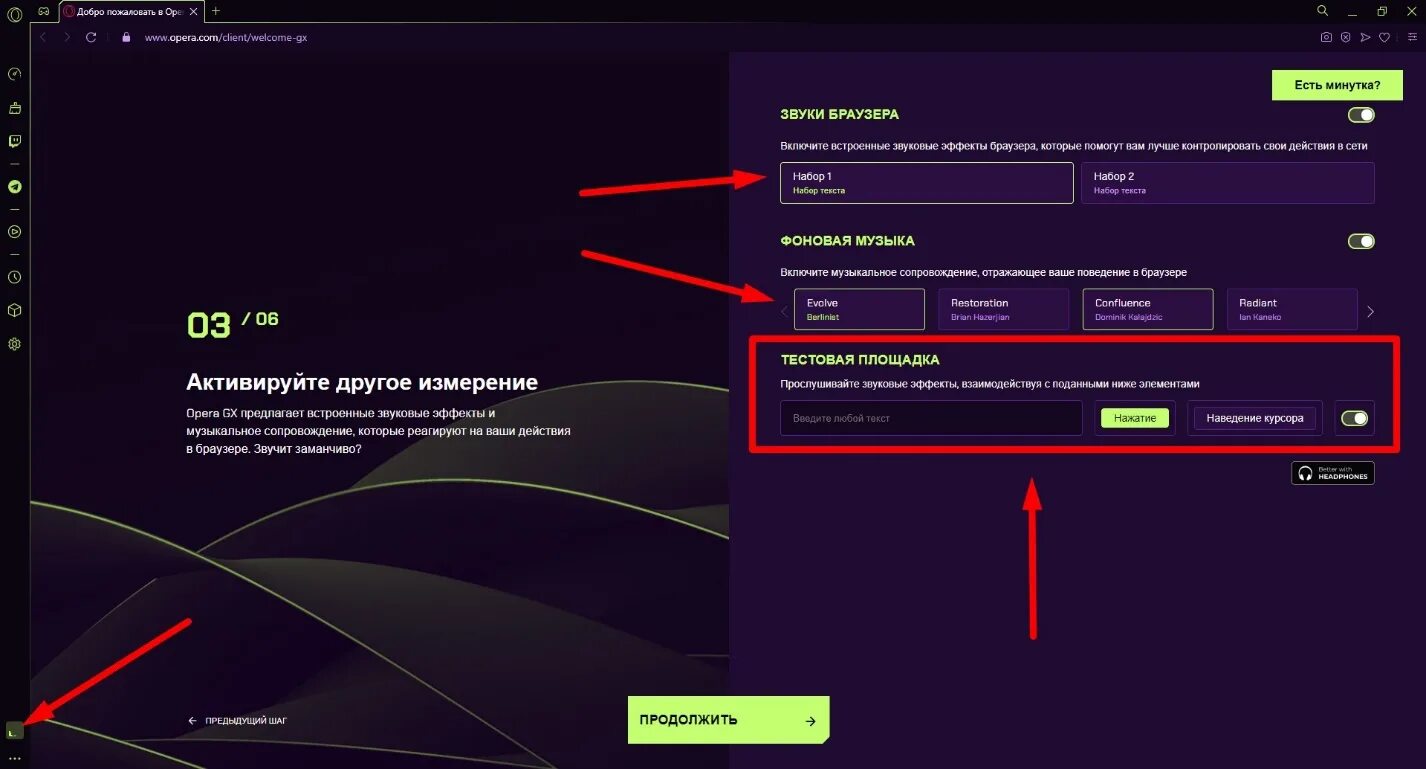Select the Radiant music track
Viewport: 1426px width, 769px height.
point(1292,309)
